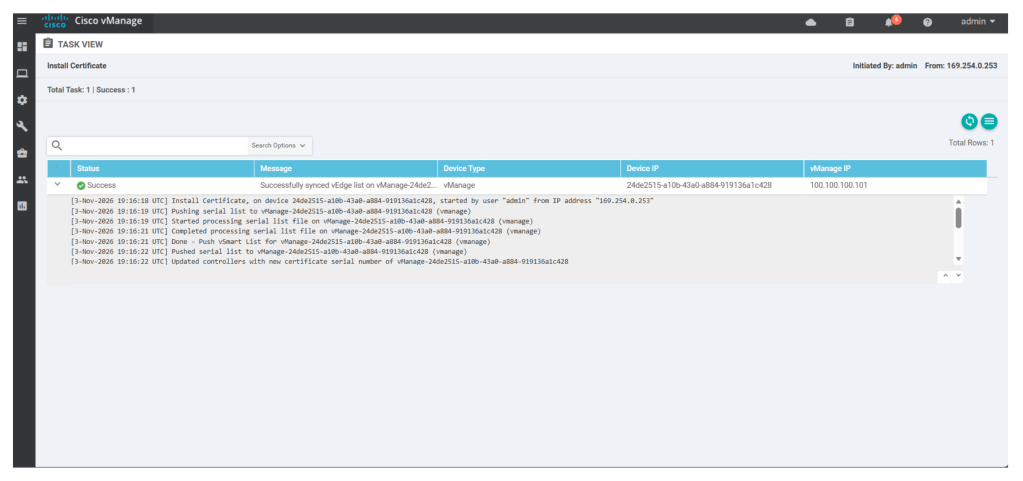Refresh the task table
The image size is (1023, 481).
[968, 121]
